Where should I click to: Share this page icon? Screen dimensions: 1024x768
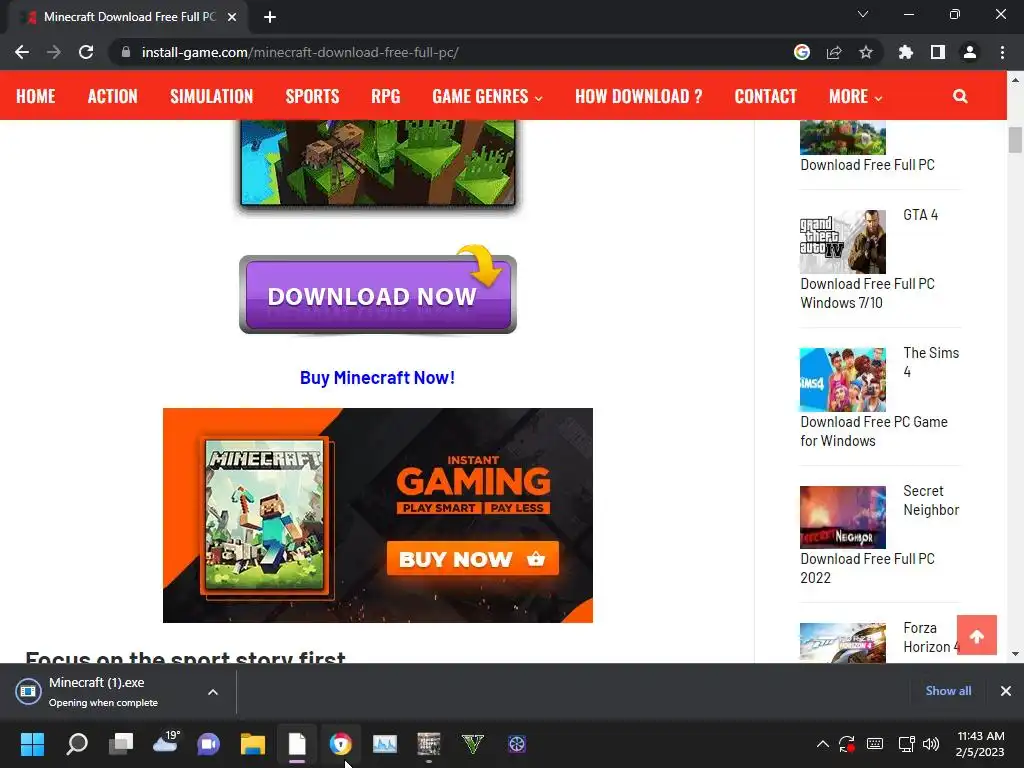[834, 52]
